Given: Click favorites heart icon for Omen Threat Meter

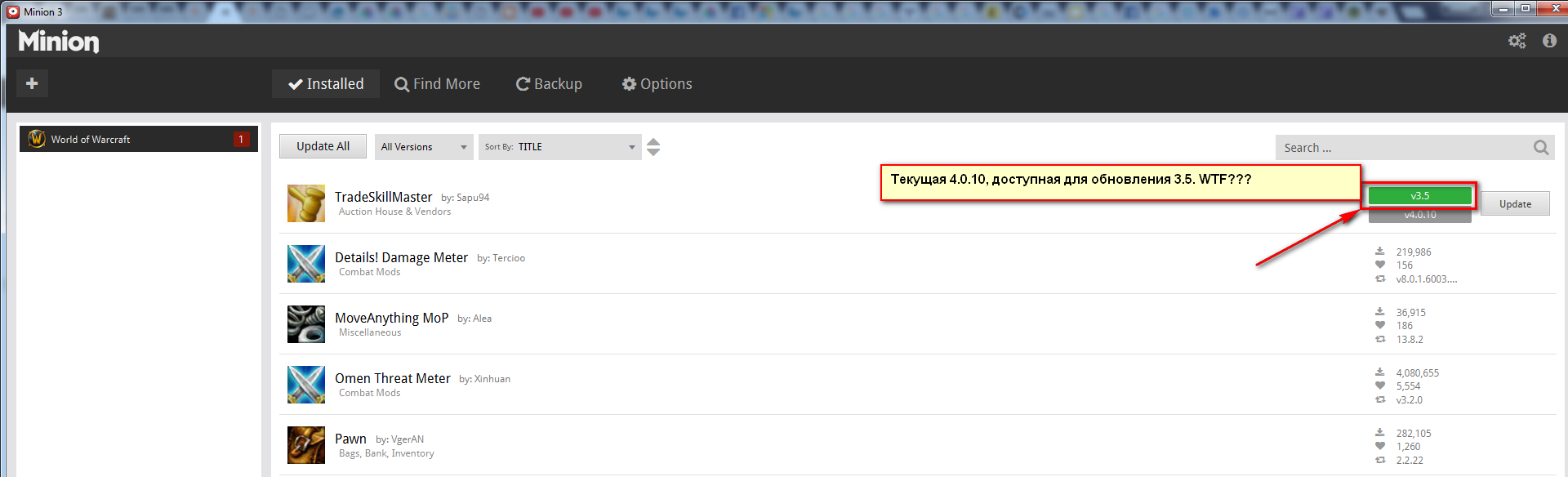Looking at the screenshot, I should [x=1380, y=386].
